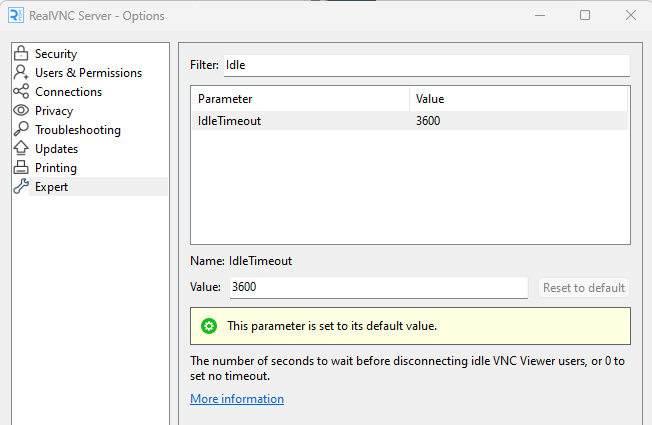The height and width of the screenshot is (425, 652).
Task: Click the Parameter column header
Action: pos(300,99)
